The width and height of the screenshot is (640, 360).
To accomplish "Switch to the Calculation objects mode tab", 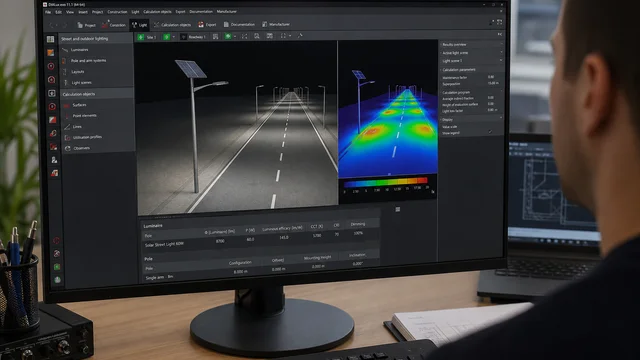I will pos(172,25).
